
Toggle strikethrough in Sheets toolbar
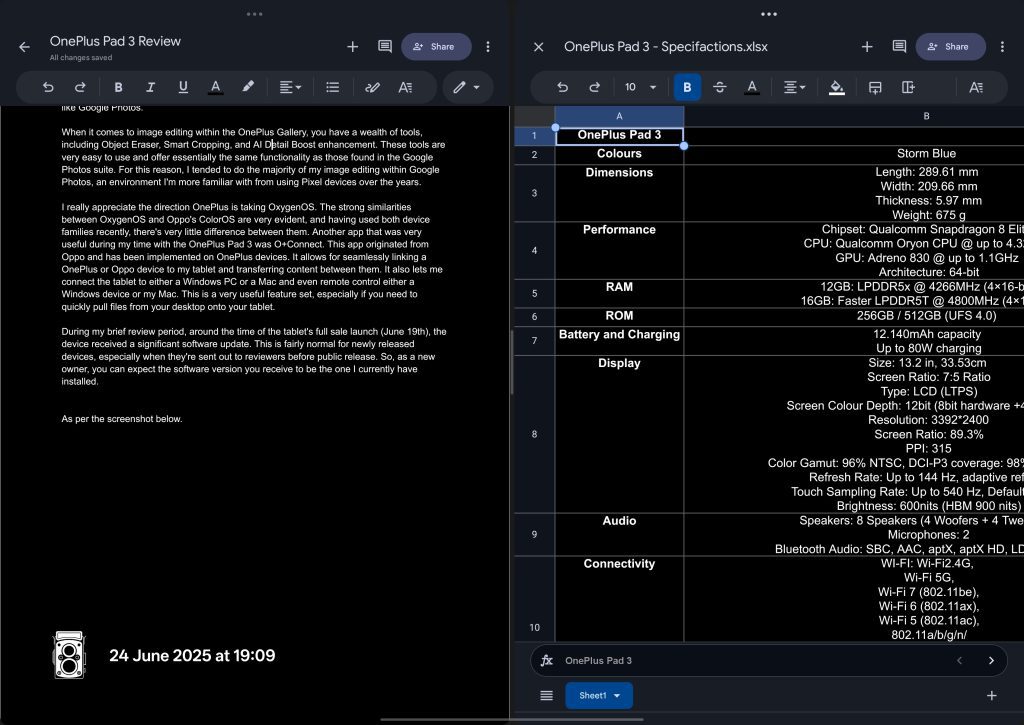(719, 87)
